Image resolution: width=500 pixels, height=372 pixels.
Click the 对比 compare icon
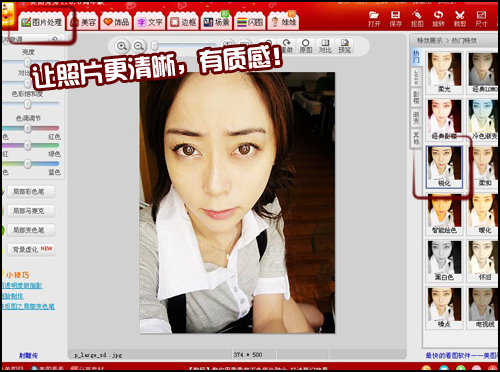325,46
